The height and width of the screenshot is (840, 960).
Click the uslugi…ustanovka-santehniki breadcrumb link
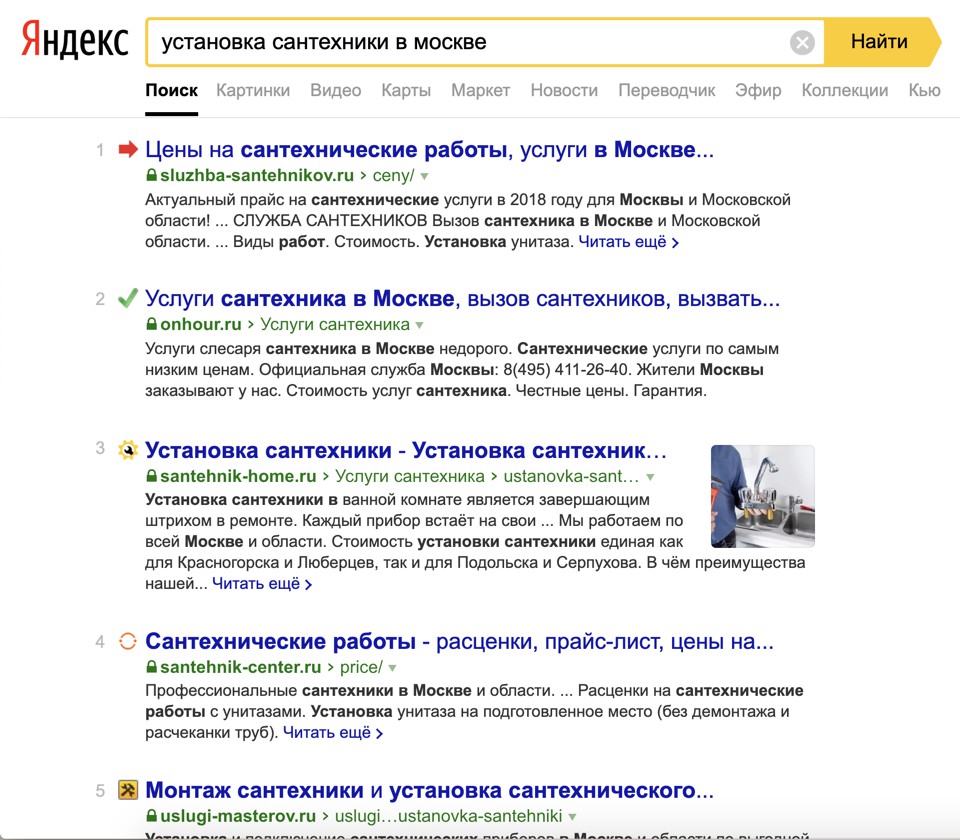tap(448, 816)
